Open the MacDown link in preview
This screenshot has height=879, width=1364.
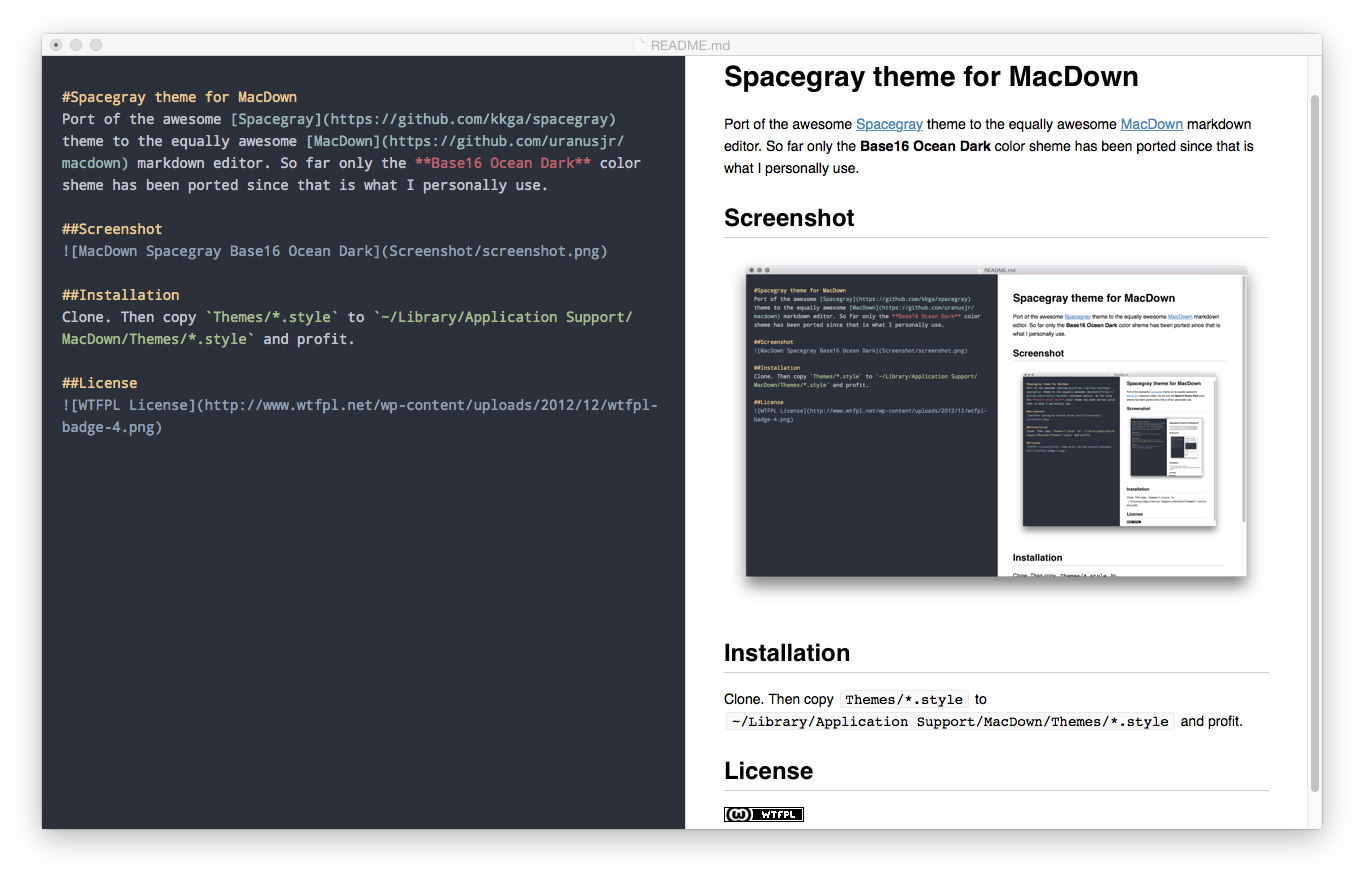(1151, 124)
